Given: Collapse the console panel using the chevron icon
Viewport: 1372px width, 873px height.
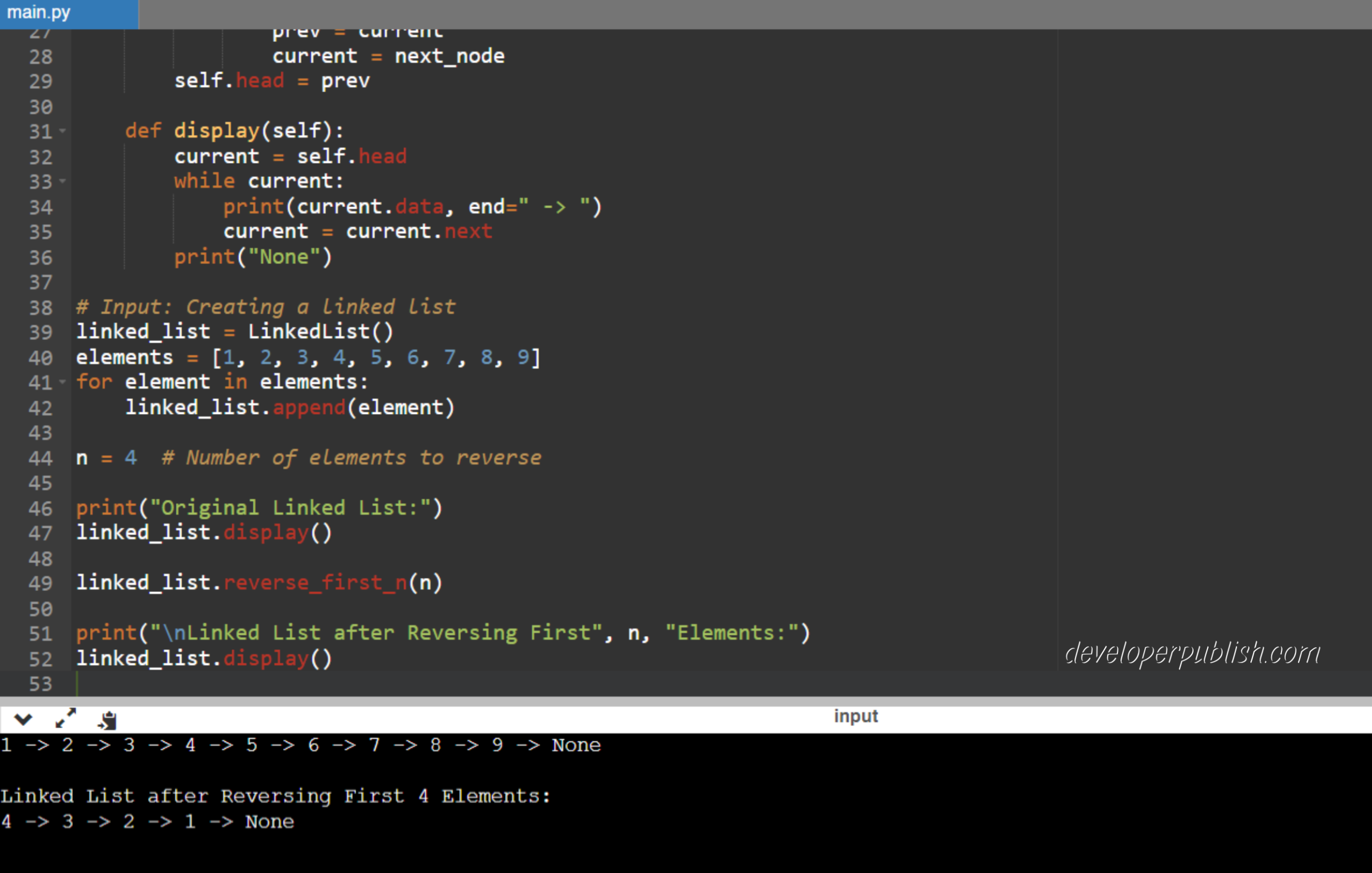Looking at the screenshot, I should click(24, 719).
